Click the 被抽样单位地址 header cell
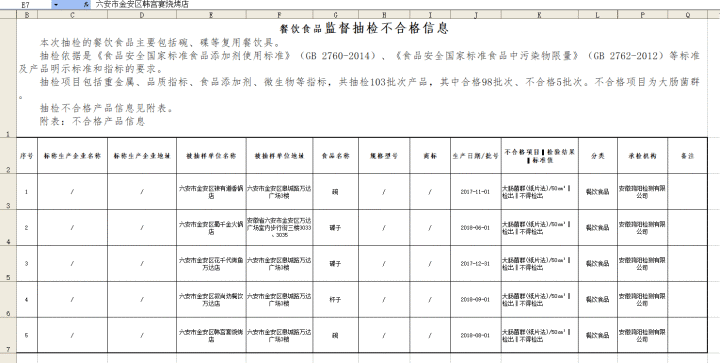 pyautogui.click(x=280, y=156)
